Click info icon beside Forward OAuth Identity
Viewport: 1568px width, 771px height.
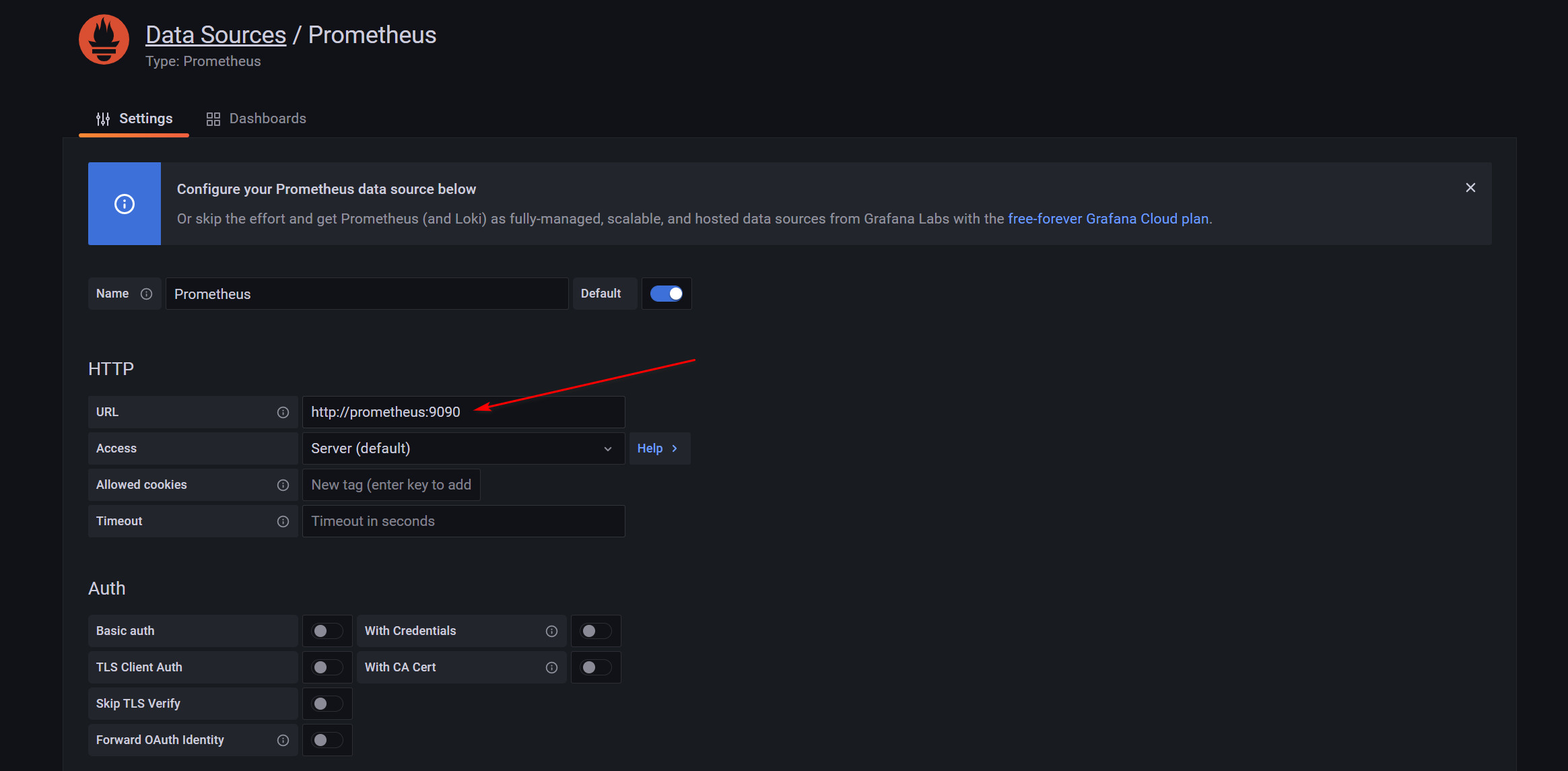pos(283,741)
